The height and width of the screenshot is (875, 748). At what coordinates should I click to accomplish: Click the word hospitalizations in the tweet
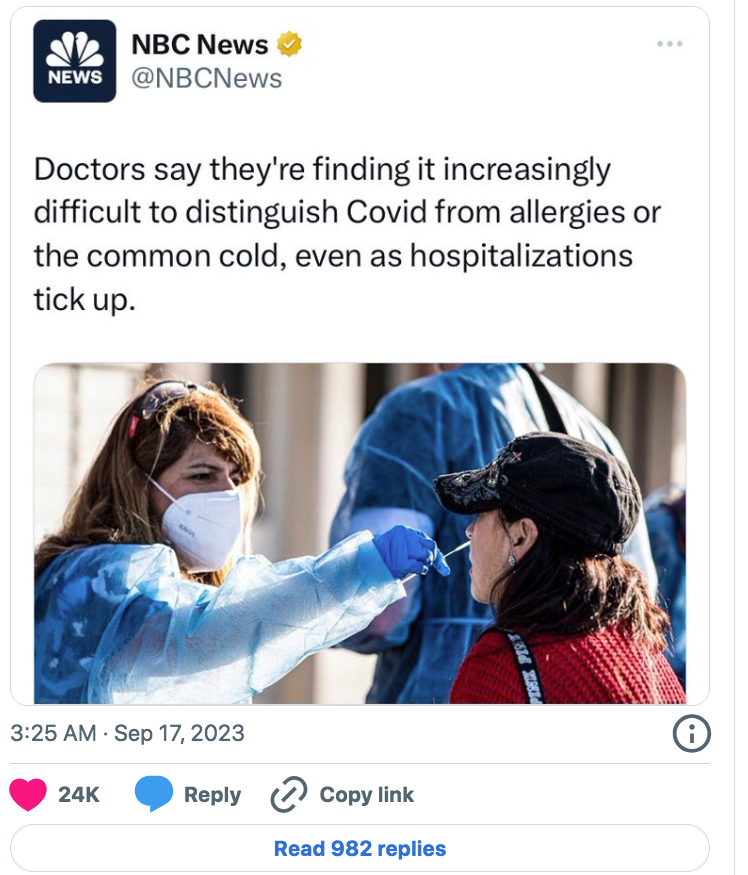521,256
